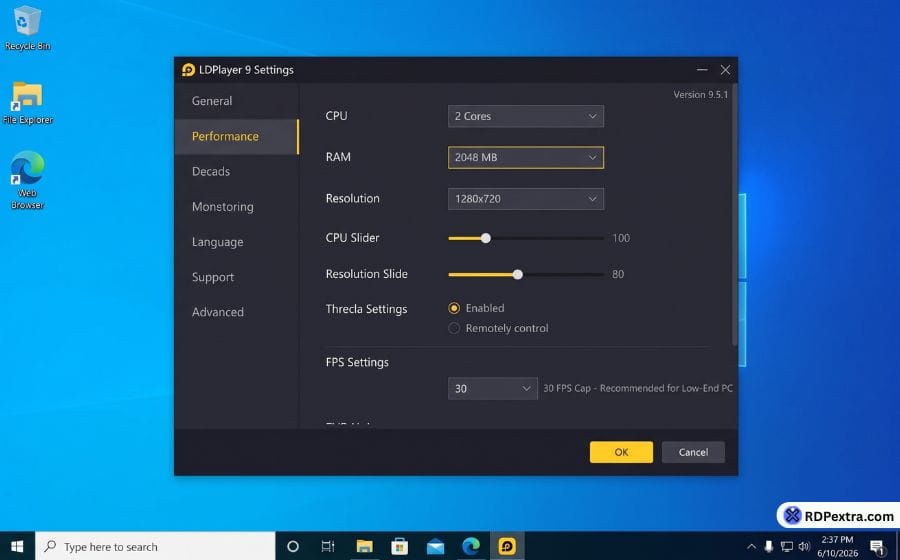Open the taskbar clock showing 2:37 PM
This screenshot has width=900, height=560.
[x=837, y=546]
